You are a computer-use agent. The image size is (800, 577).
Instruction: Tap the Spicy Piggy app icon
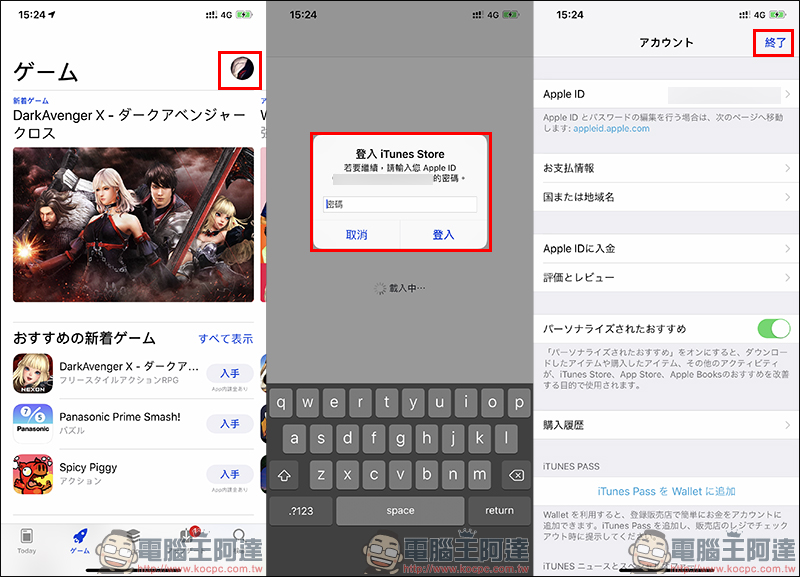tap(33, 474)
